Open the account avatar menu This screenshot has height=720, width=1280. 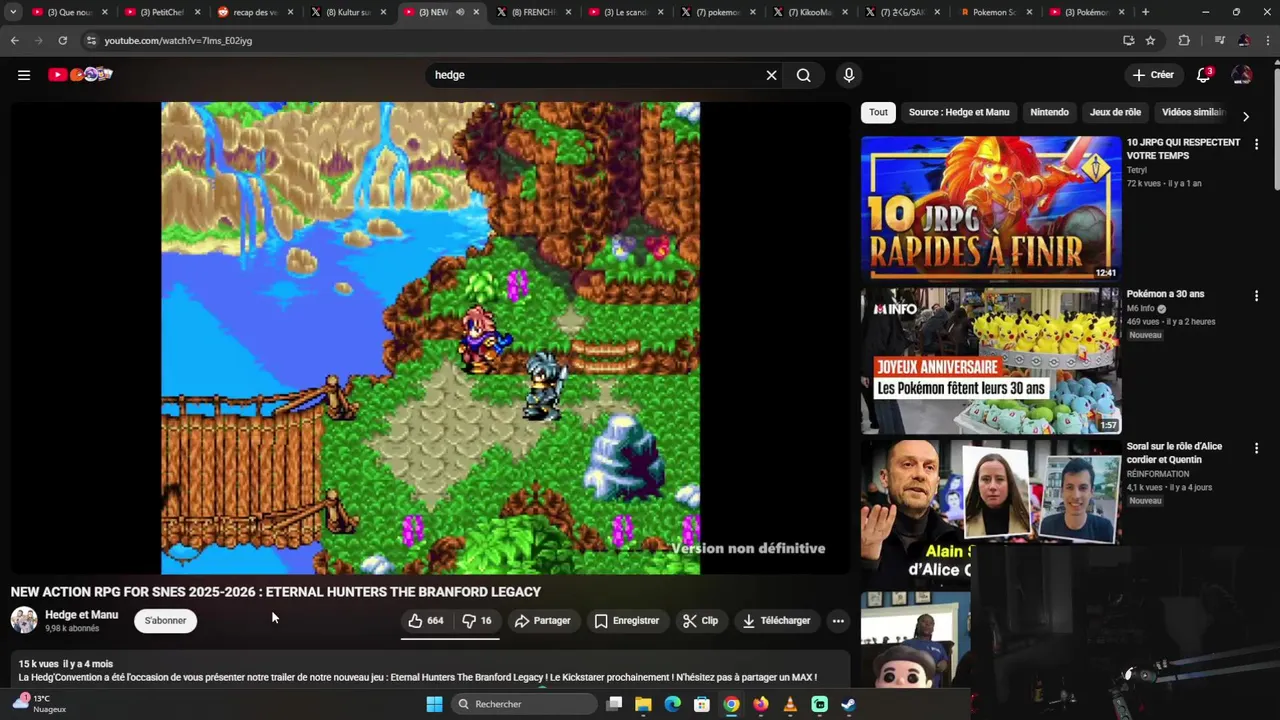coord(1242,75)
